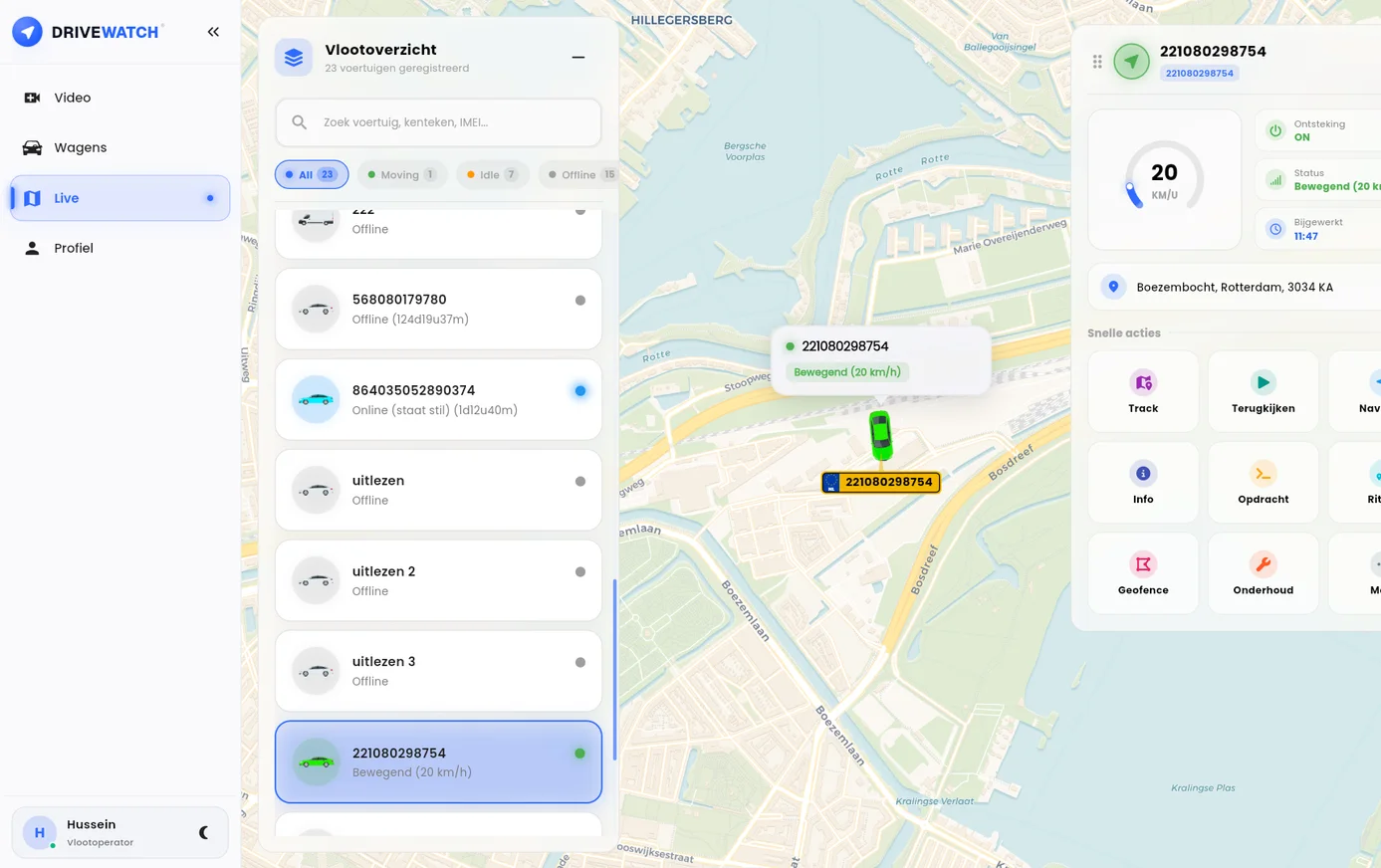Open the Info quick action
This screenshot has height=868, width=1381.
tap(1143, 482)
